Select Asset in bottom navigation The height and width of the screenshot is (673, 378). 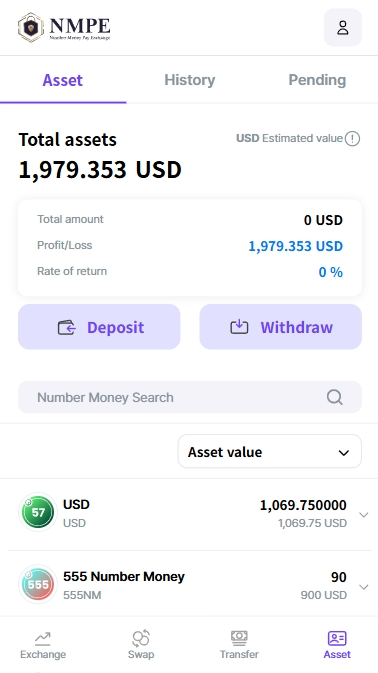point(337,645)
